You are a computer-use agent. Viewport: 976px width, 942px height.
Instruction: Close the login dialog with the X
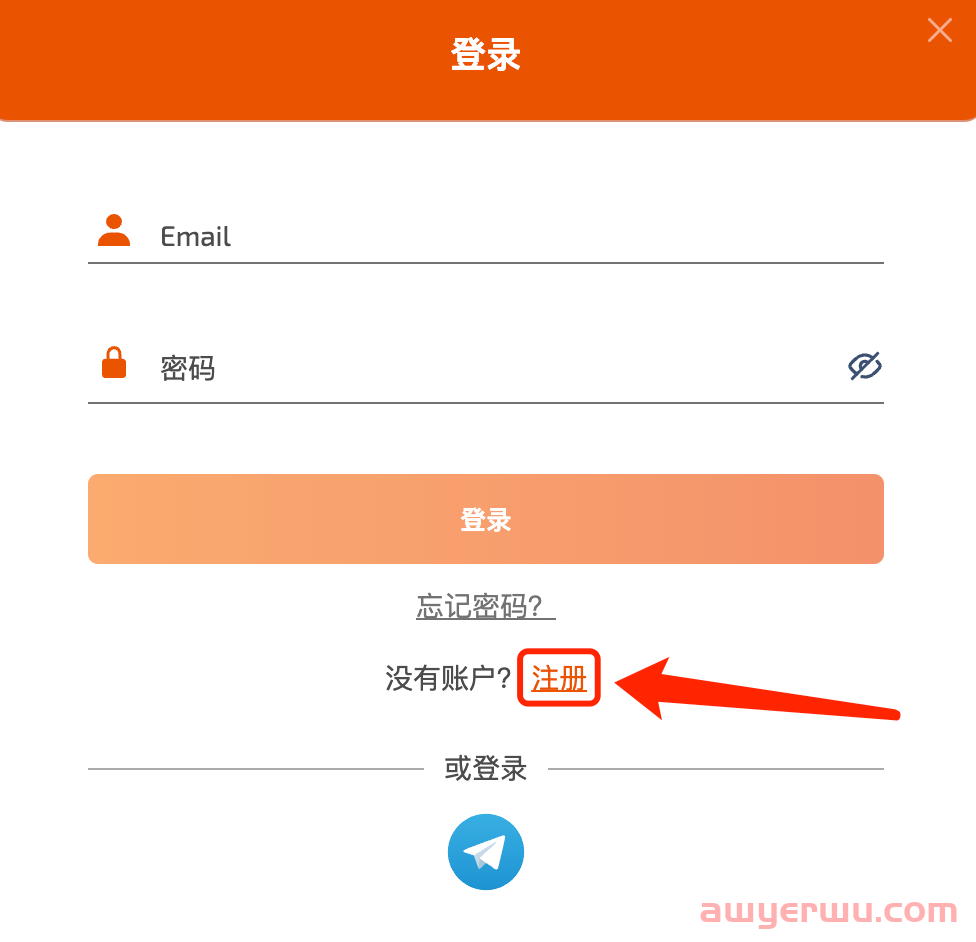coord(939,30)
